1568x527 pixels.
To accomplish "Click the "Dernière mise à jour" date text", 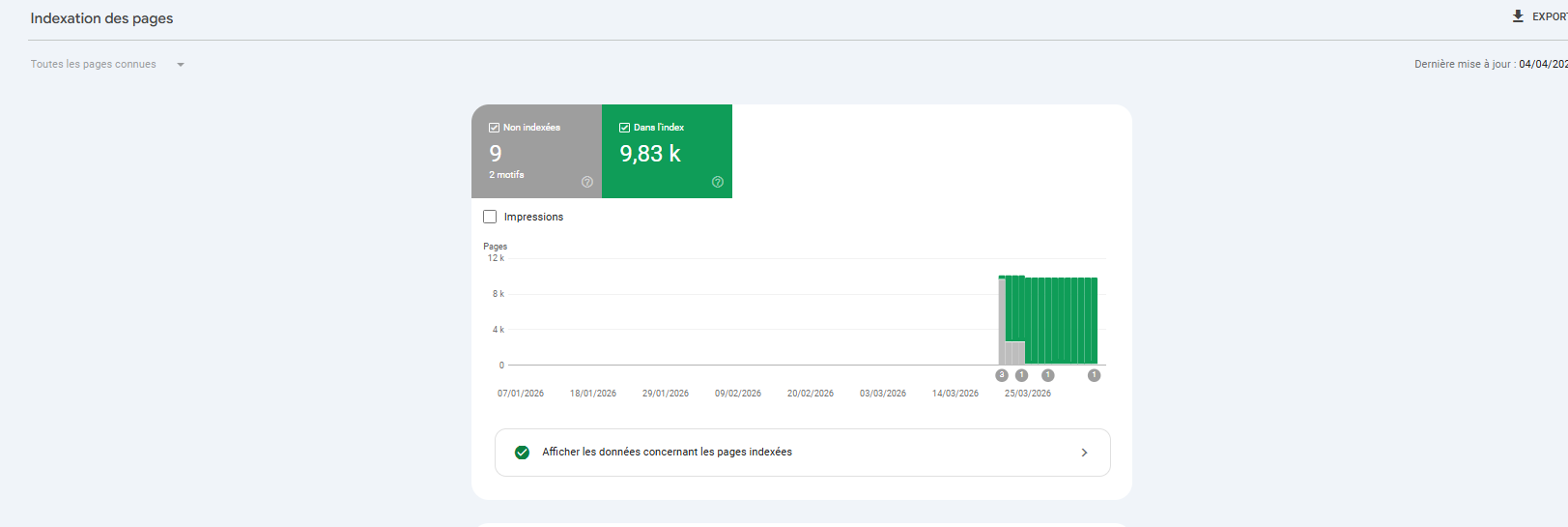I will [1491, 64].
